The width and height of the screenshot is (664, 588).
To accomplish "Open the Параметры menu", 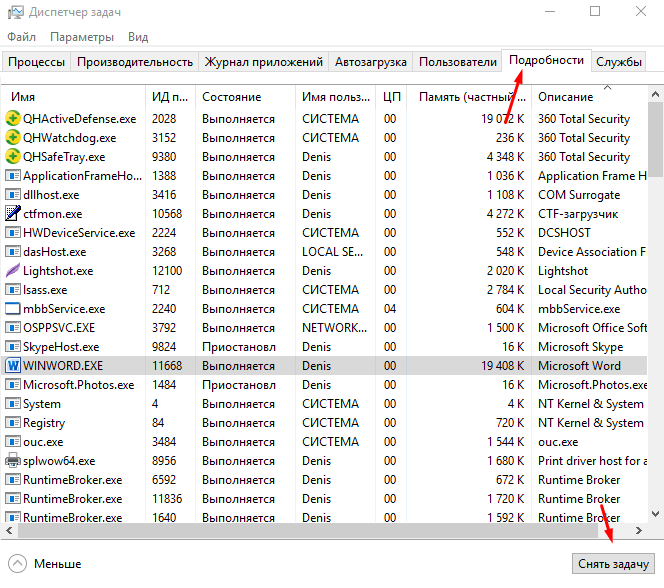I will point(82,37).
